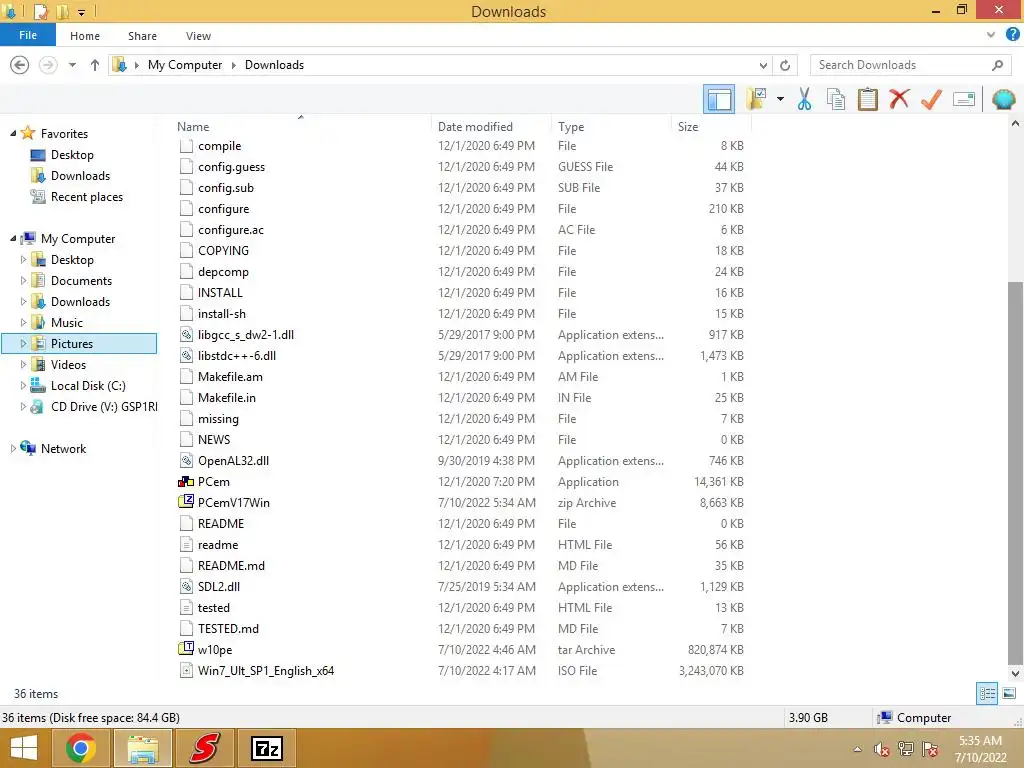Select the libgcc_s_dw2-1.dll icon
The height and width of the screenshot is (768, 1024).
(186, 334)
